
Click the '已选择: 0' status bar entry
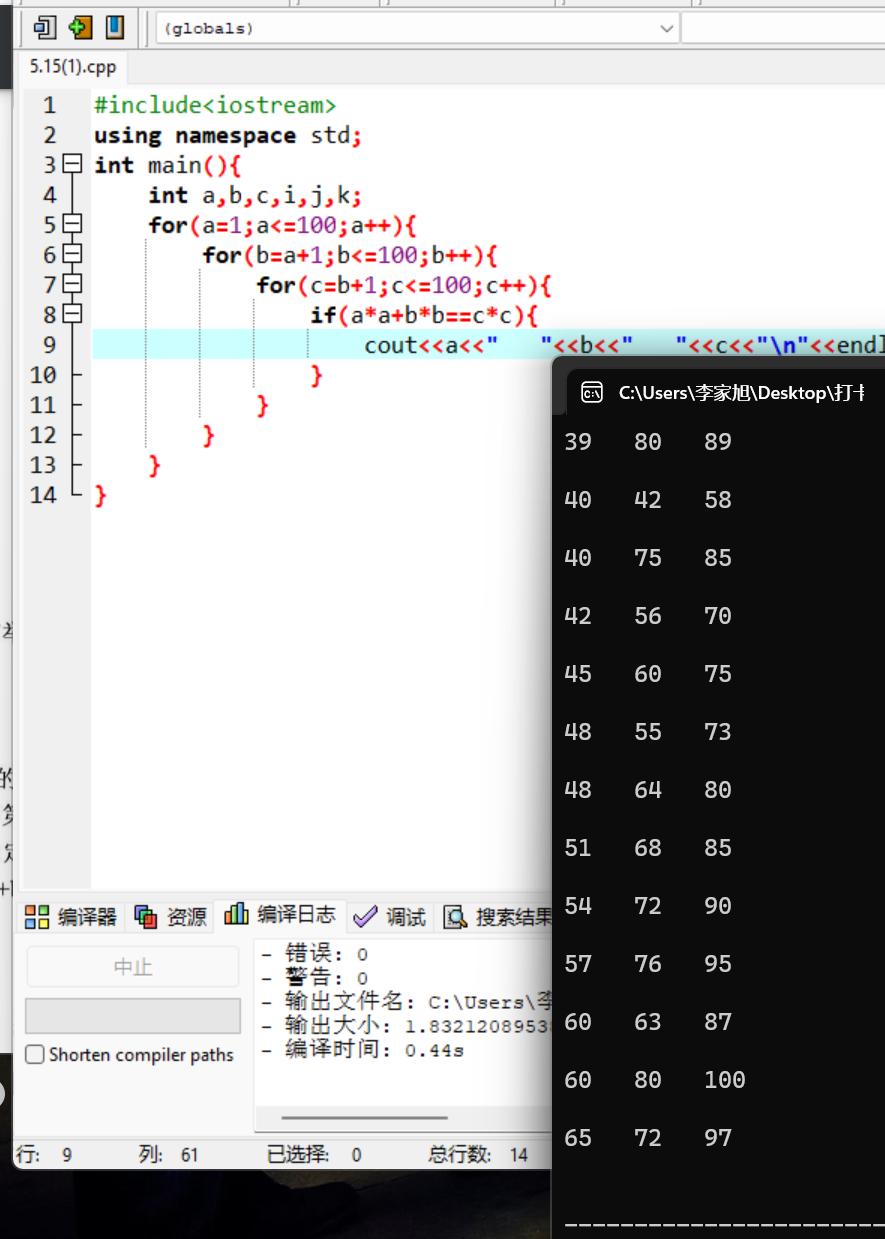314,1155
